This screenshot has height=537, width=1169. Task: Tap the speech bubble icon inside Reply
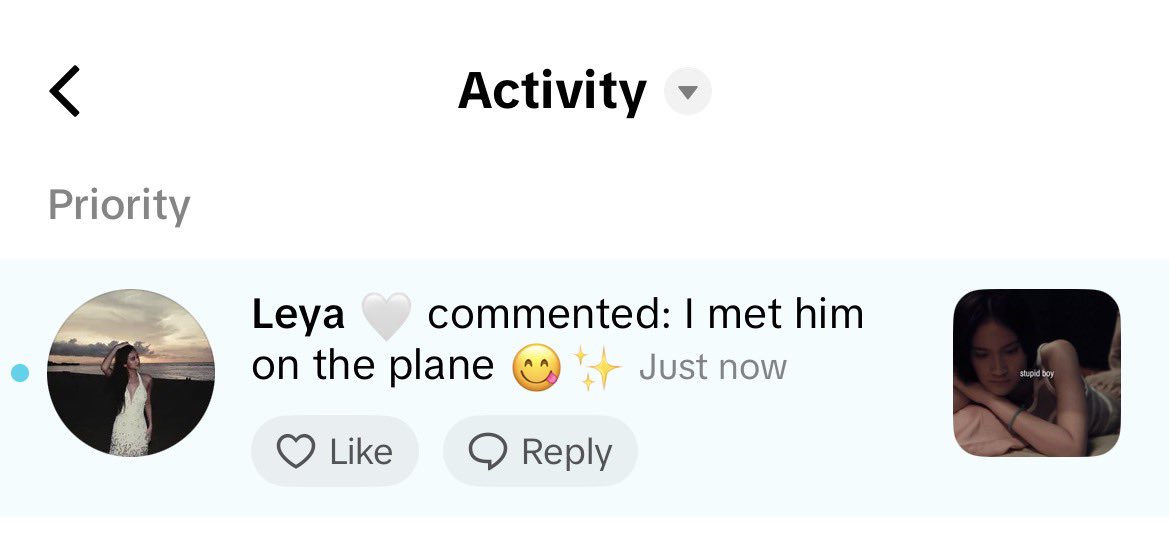pyautogui.click(x=488, y=451)
